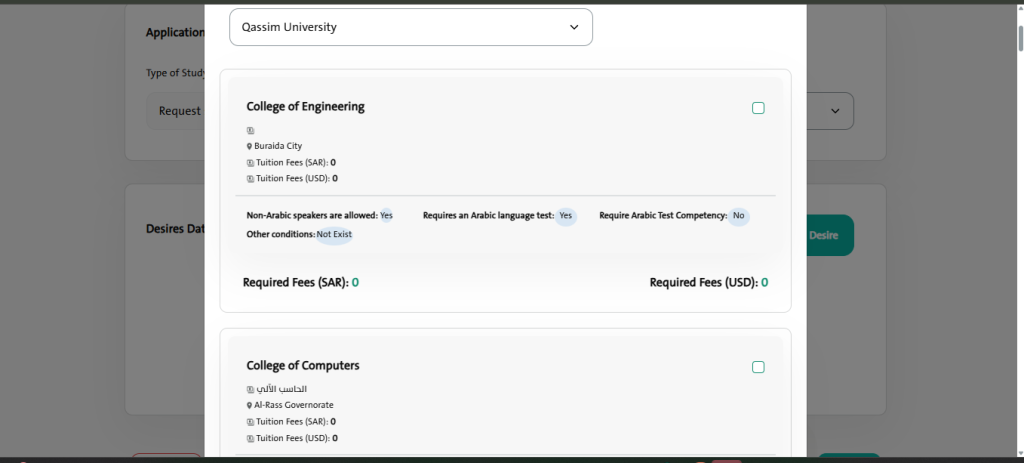This screenshot has height=463, width=1024.
Task: Click the Require Arabic Test Competency label
Action: coord(664,216)
